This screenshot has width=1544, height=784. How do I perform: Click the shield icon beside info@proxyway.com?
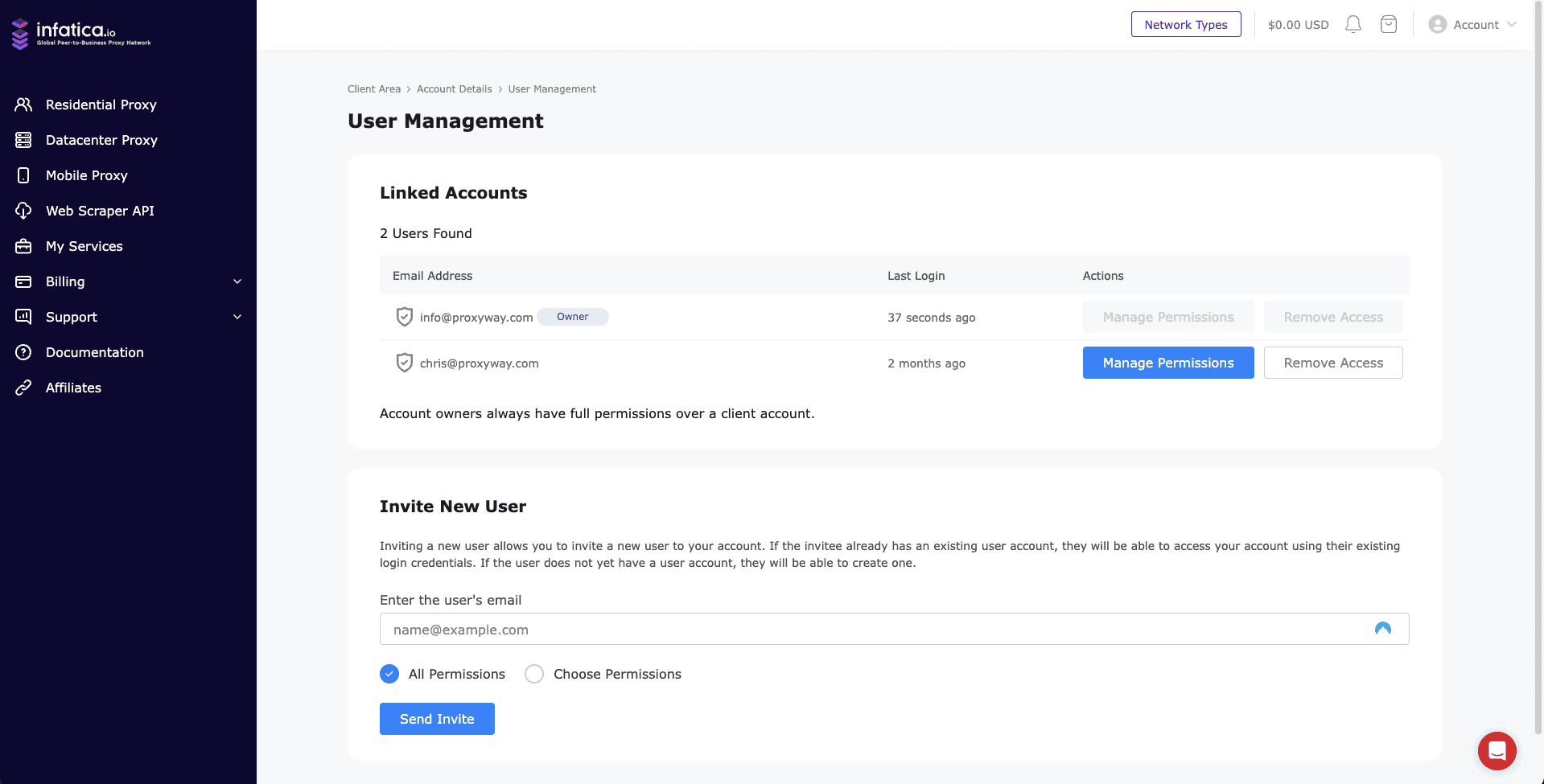pos(405,317)
